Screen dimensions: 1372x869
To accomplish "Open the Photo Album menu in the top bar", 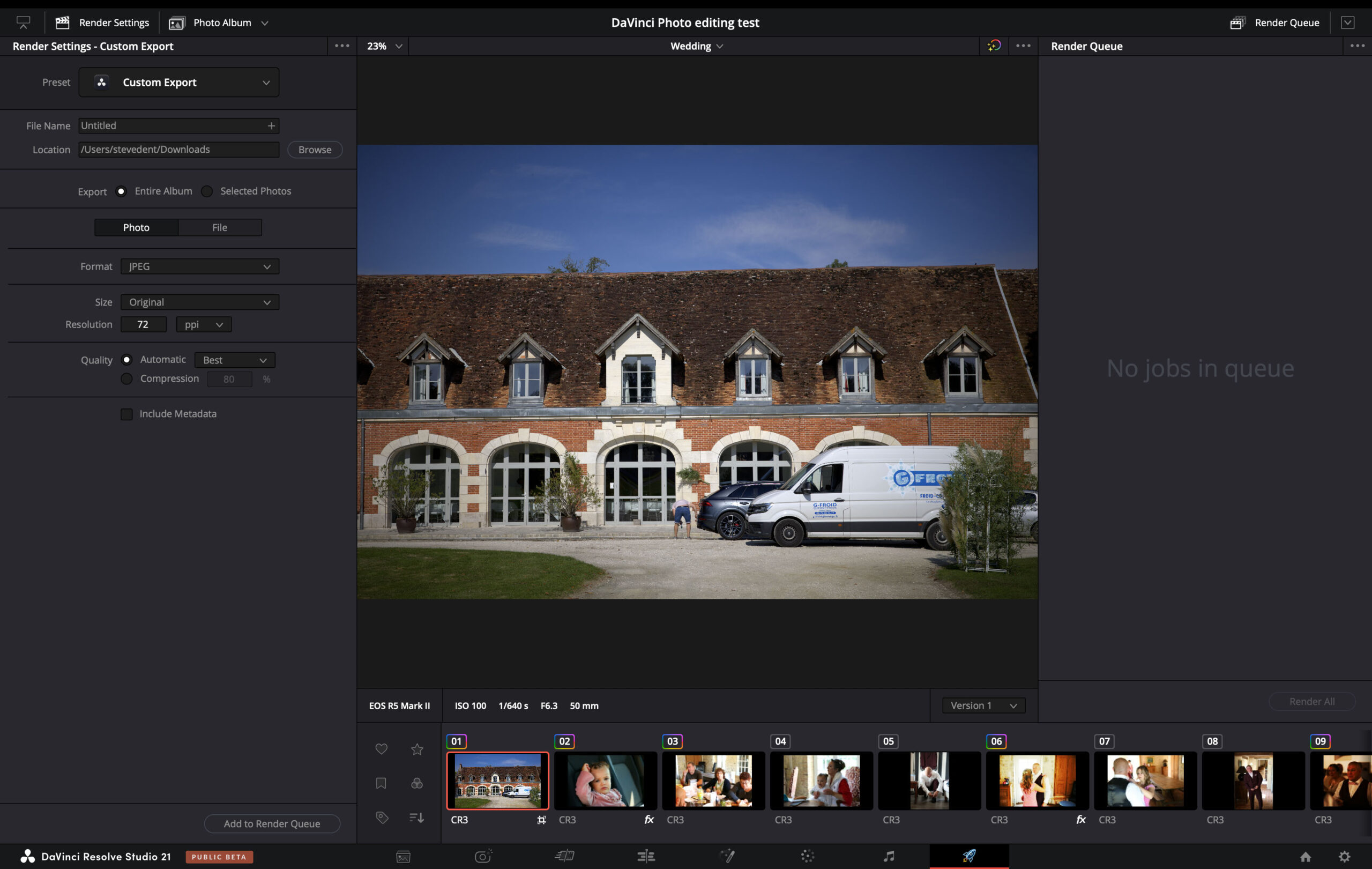I will (219, 22).
